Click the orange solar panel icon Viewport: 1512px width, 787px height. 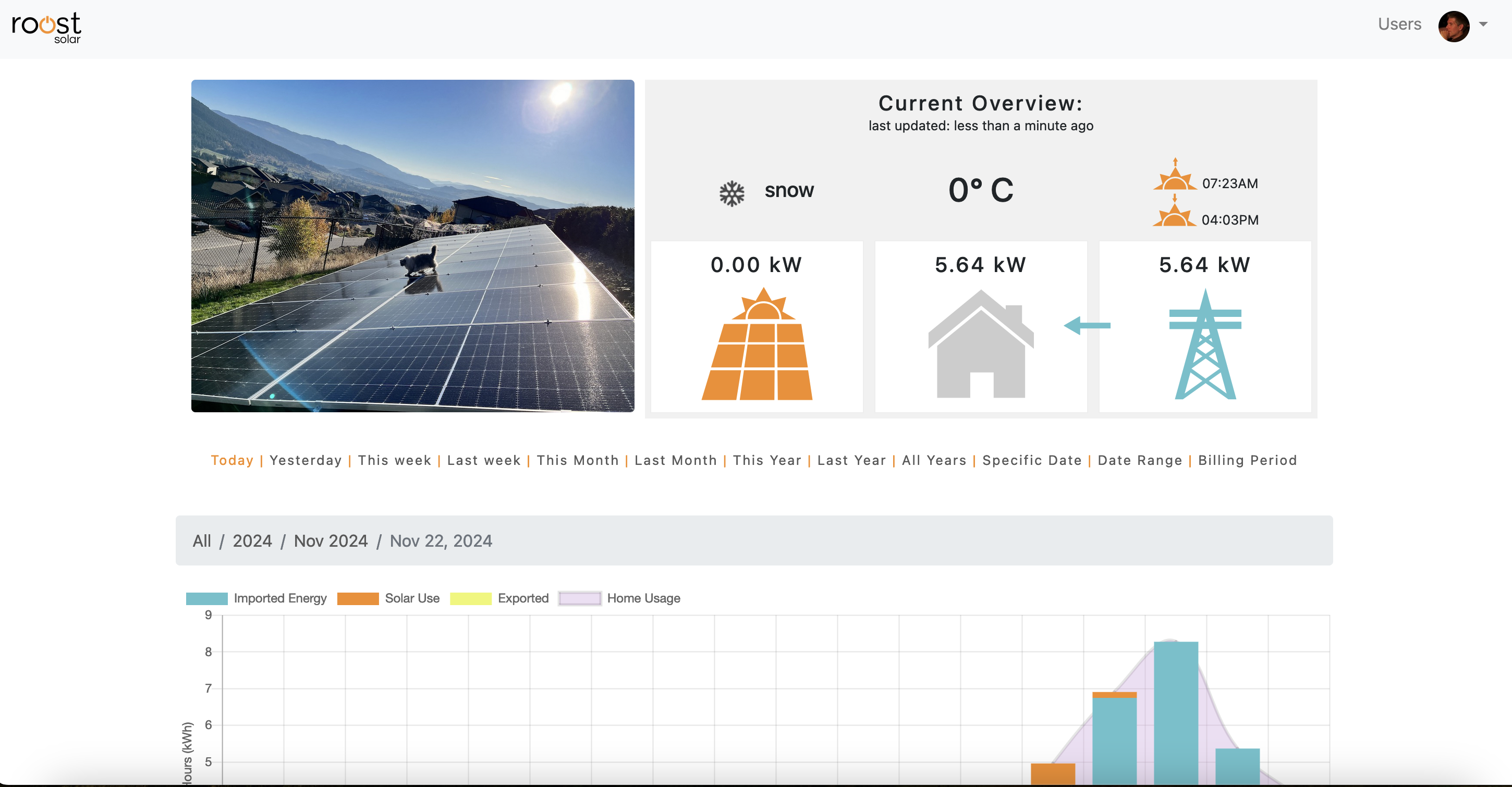coord(757,344)
